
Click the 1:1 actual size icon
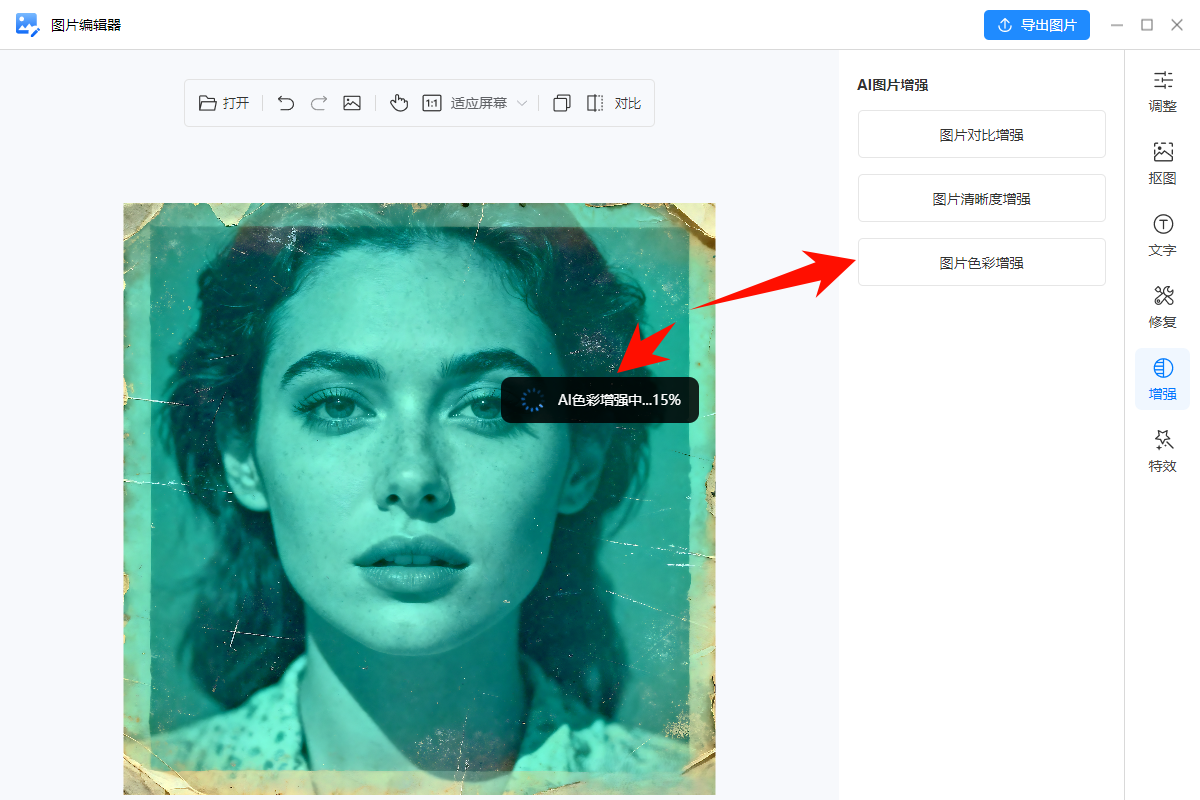pyautogui.click(x=432, y=103)
